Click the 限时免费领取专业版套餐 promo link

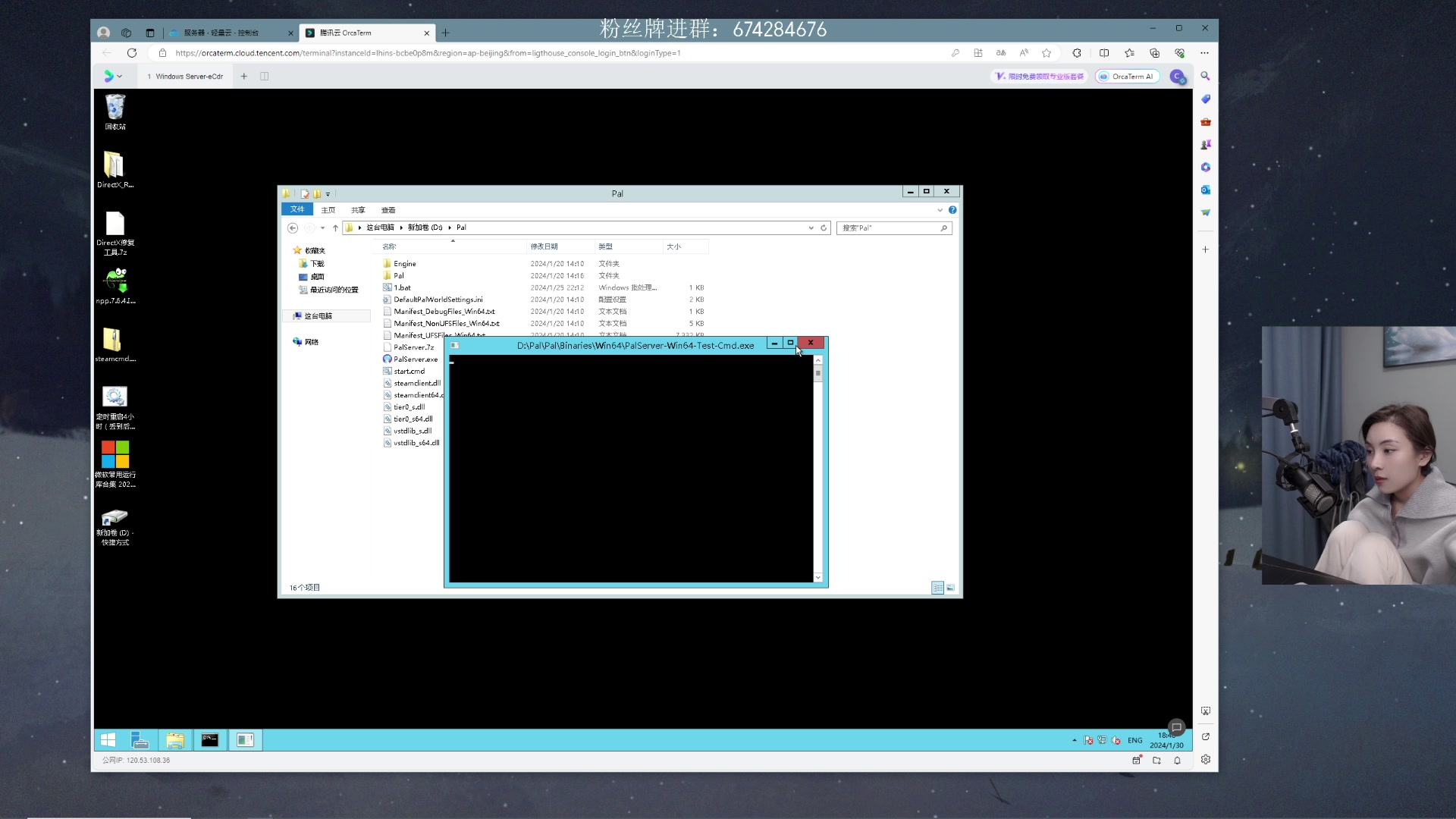pyautogui.click(x=1040, y=77)
